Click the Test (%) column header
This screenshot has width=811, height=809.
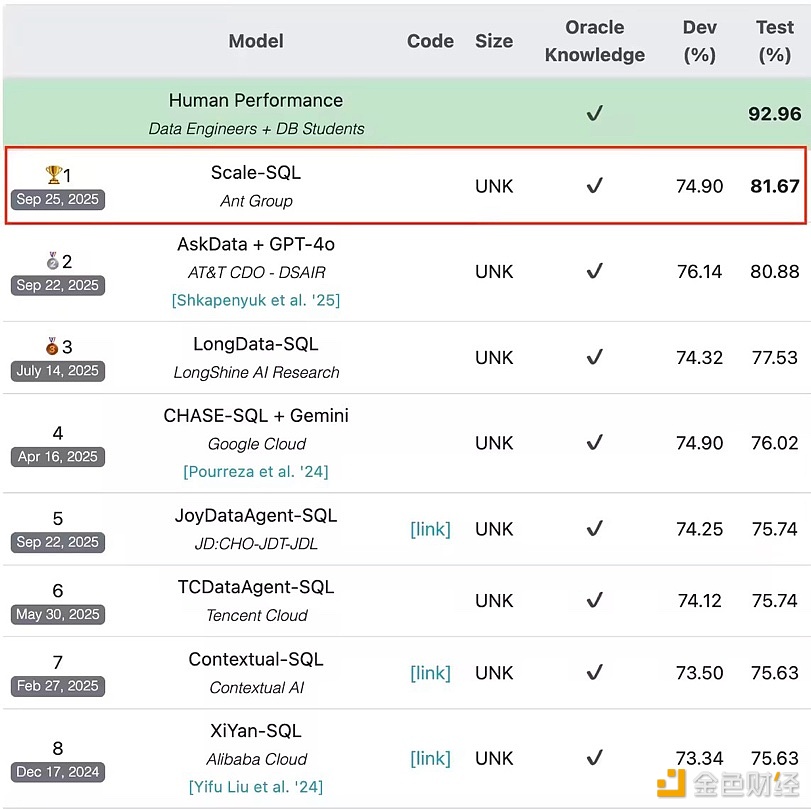(x=774, y=41)
